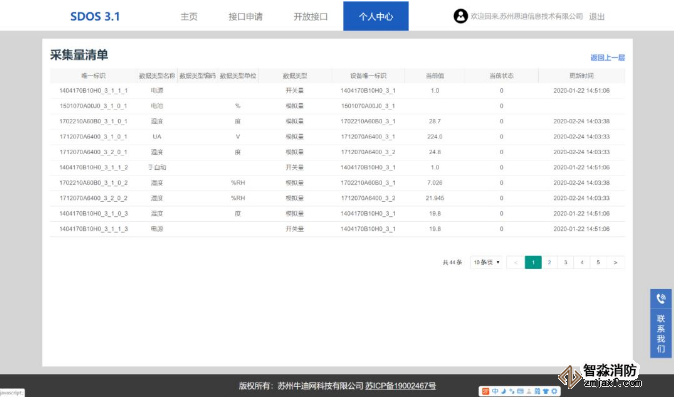Image resolution: width=674 pixels, height=398 pixels.
Task: Click the UA data type name cell
Action: (157, 137)
